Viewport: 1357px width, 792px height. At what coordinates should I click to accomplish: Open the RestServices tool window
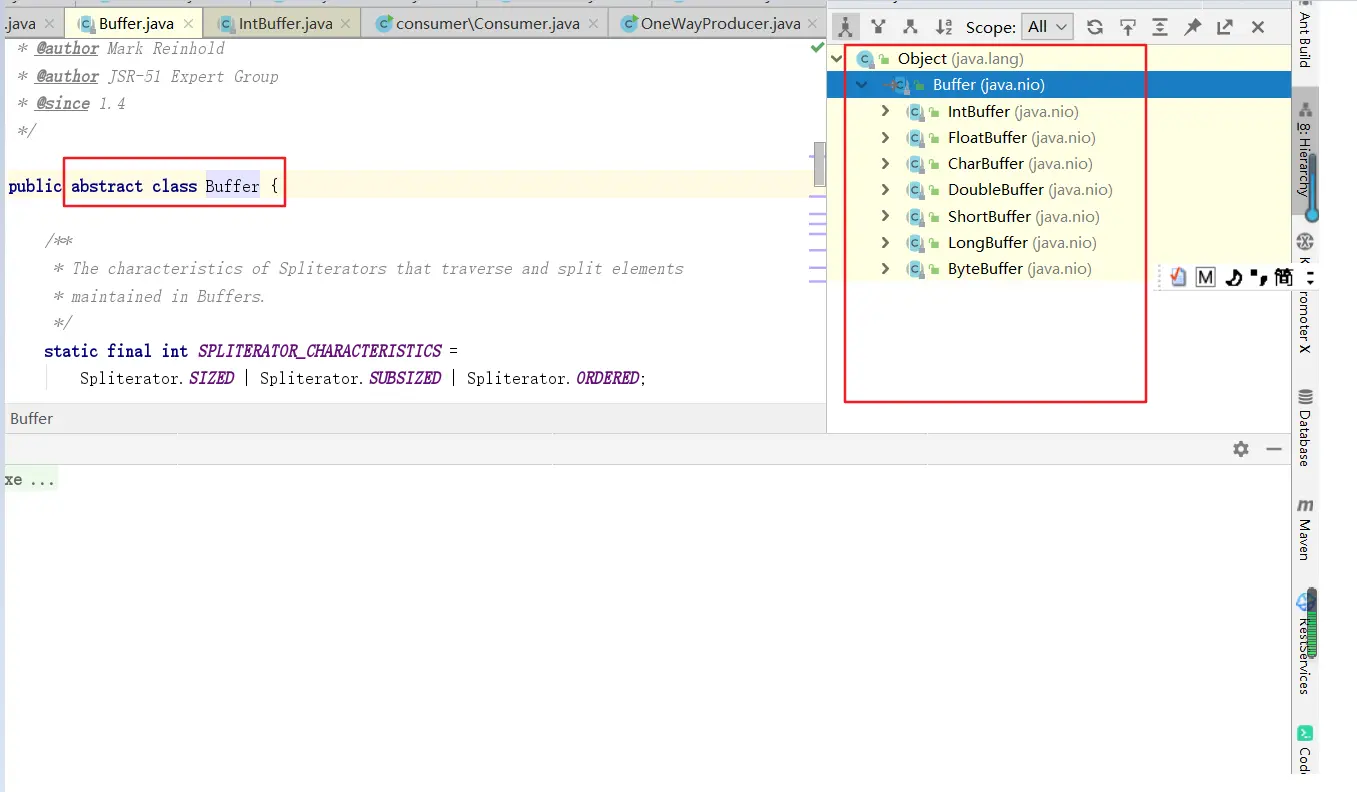point(1304,641)
